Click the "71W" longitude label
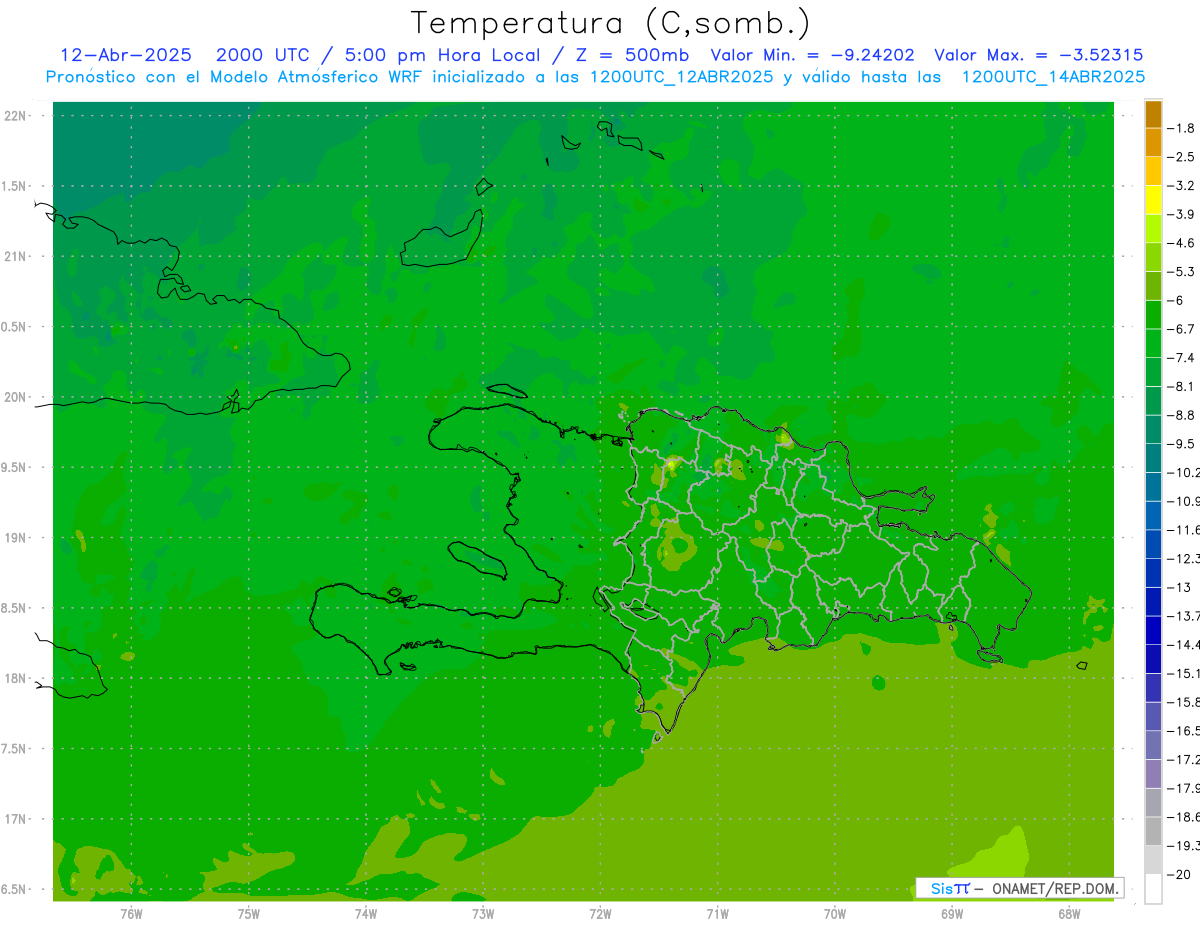The width and height of the screenshot is (1200, 927). pos(717,914)
